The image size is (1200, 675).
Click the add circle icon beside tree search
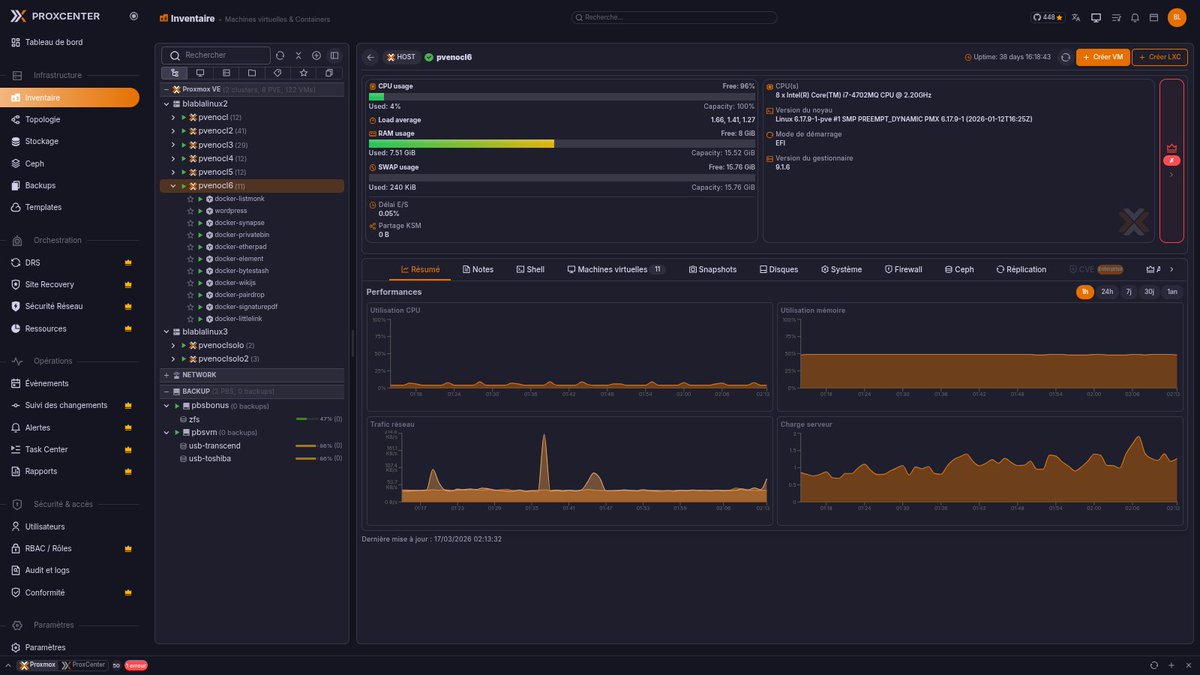316,55
